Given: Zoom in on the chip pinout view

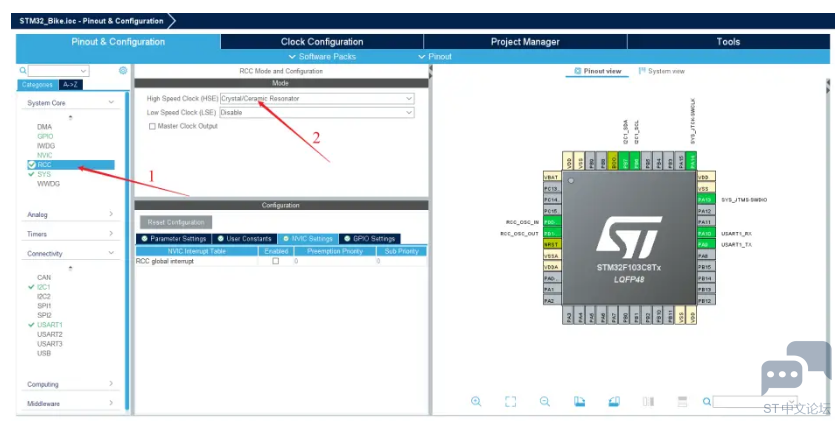Looking at the screenshot, I should (x=476, y=401).
